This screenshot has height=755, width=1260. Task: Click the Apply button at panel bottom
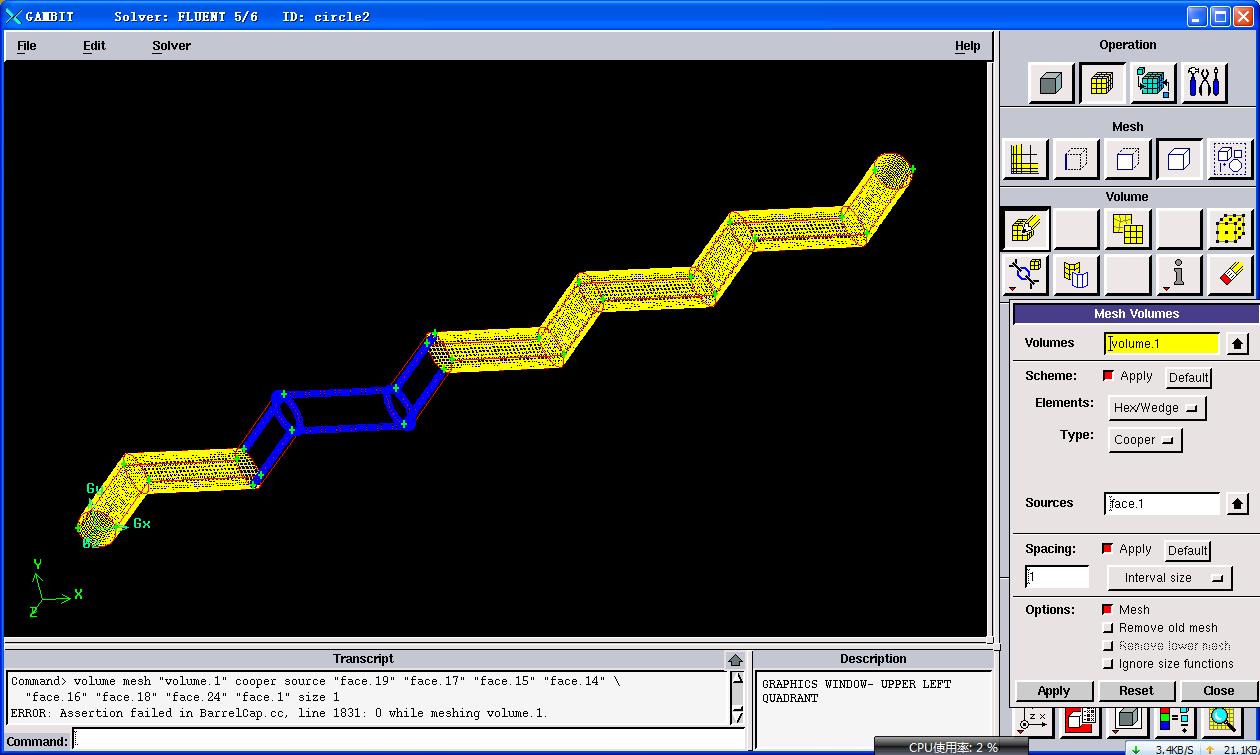1053,691
